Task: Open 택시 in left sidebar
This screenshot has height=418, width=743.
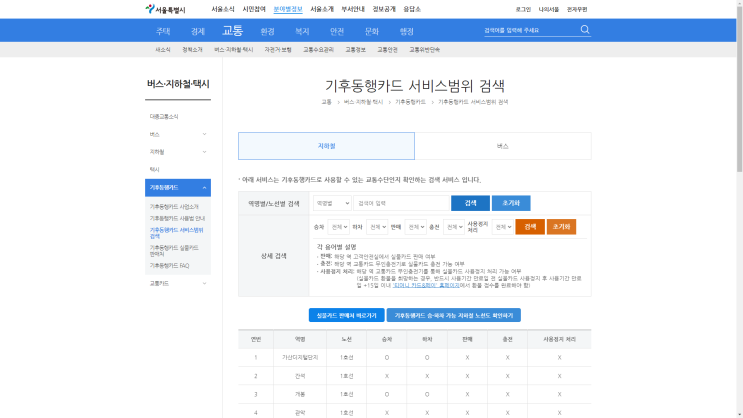Action: tap(154, 169)
